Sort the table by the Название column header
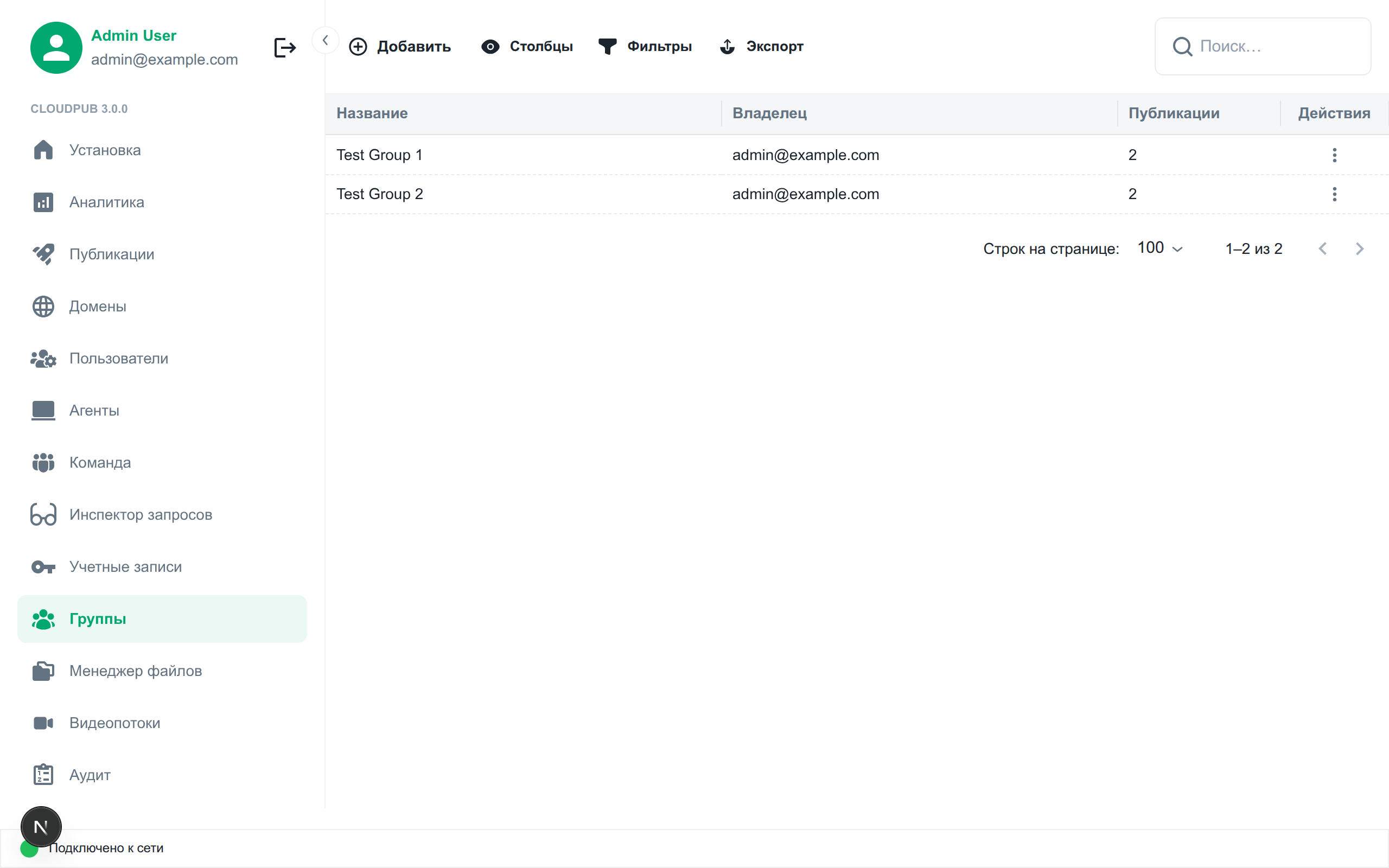 (372, 113)
